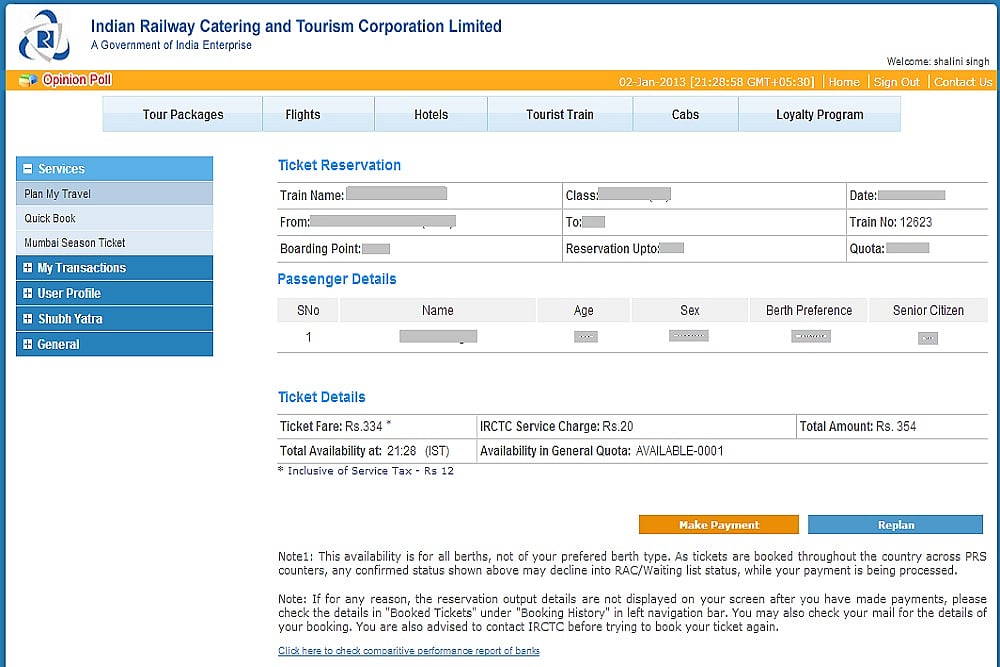
Task: Select Quick Book in the sidebar
Action: (x=50, y=218)
